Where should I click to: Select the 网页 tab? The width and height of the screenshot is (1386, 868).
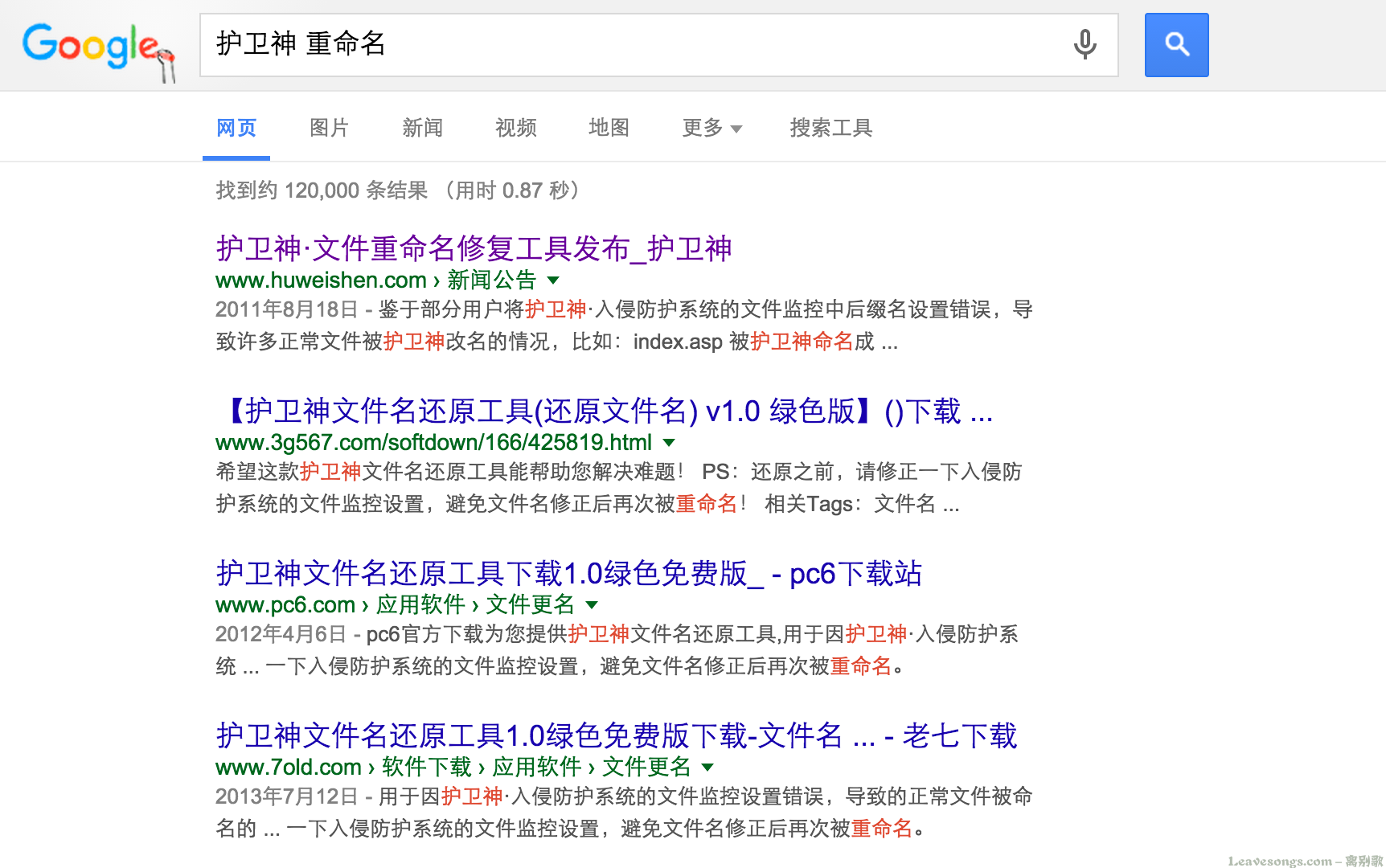pos(236,128)
